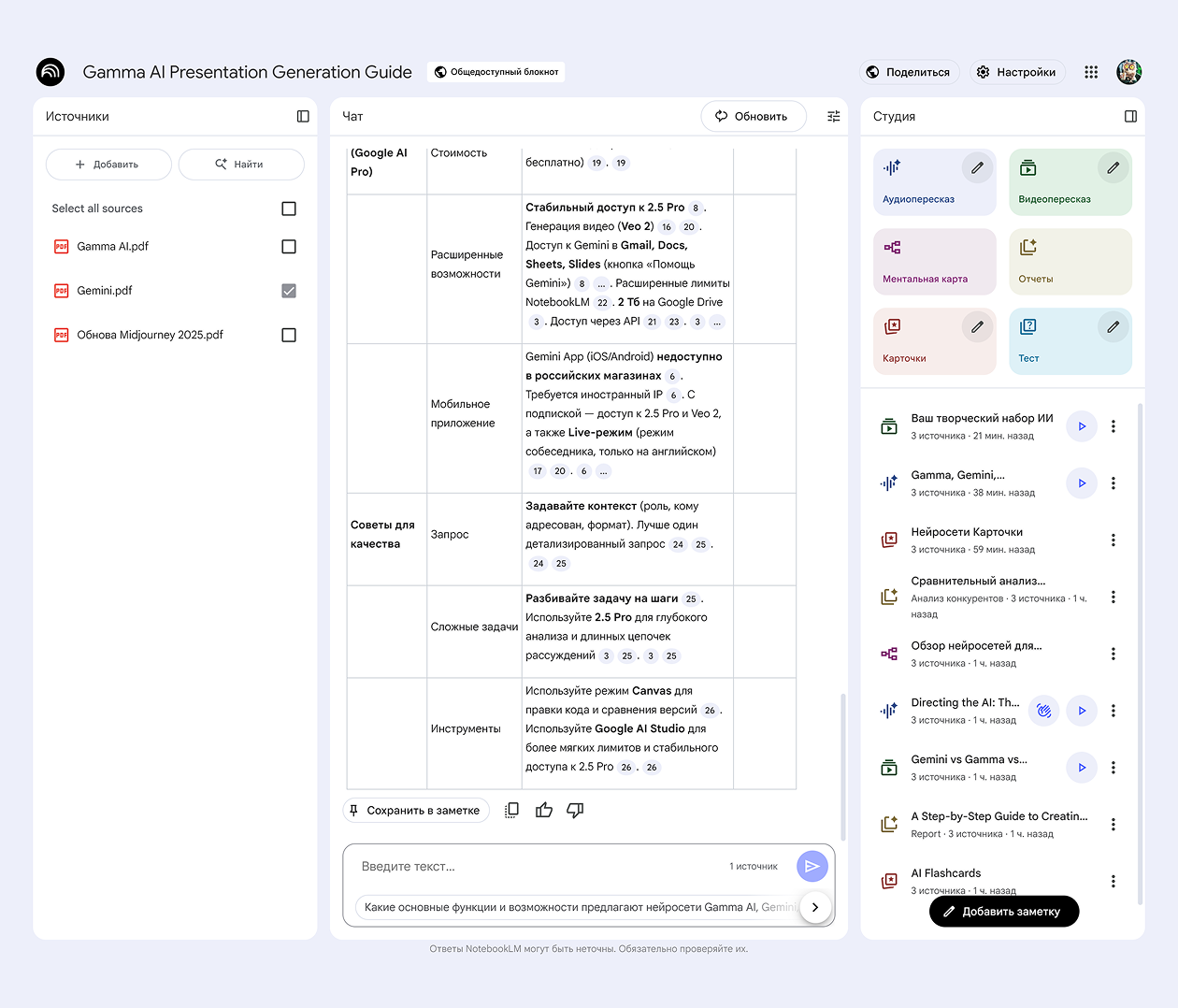
Task: Click the Share button
Action: (909, 72)
